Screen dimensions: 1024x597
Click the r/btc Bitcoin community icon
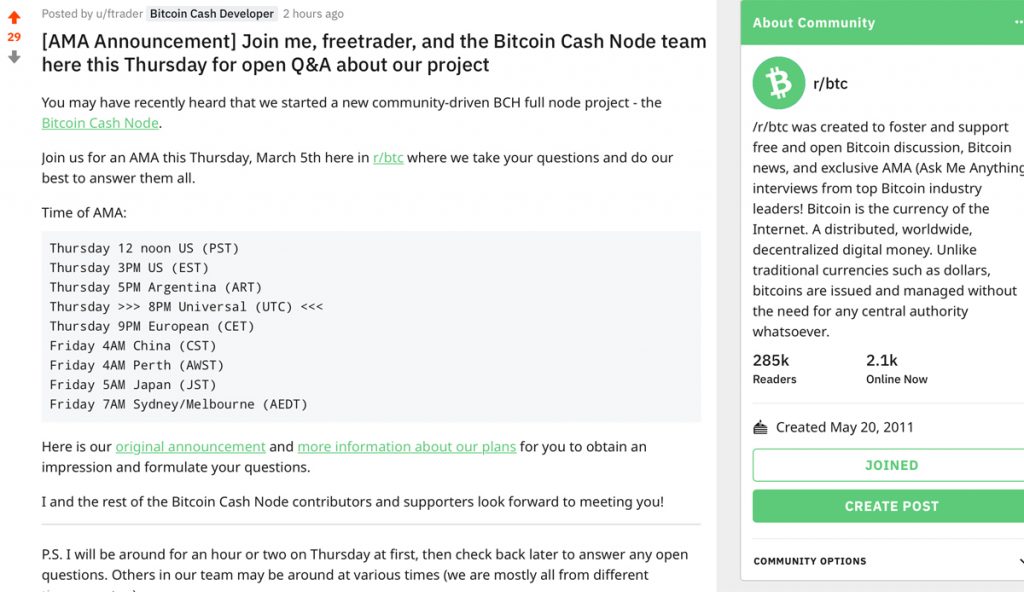pos(775,83)
